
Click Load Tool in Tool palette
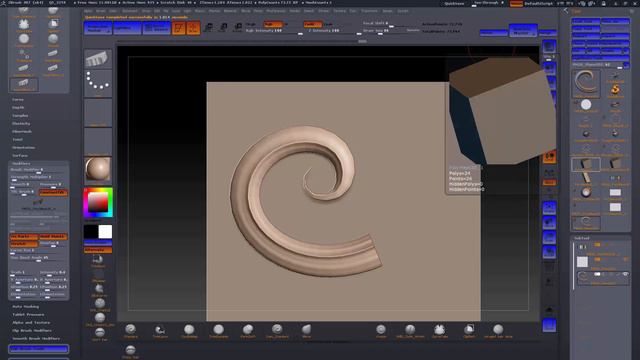point(586,21)
